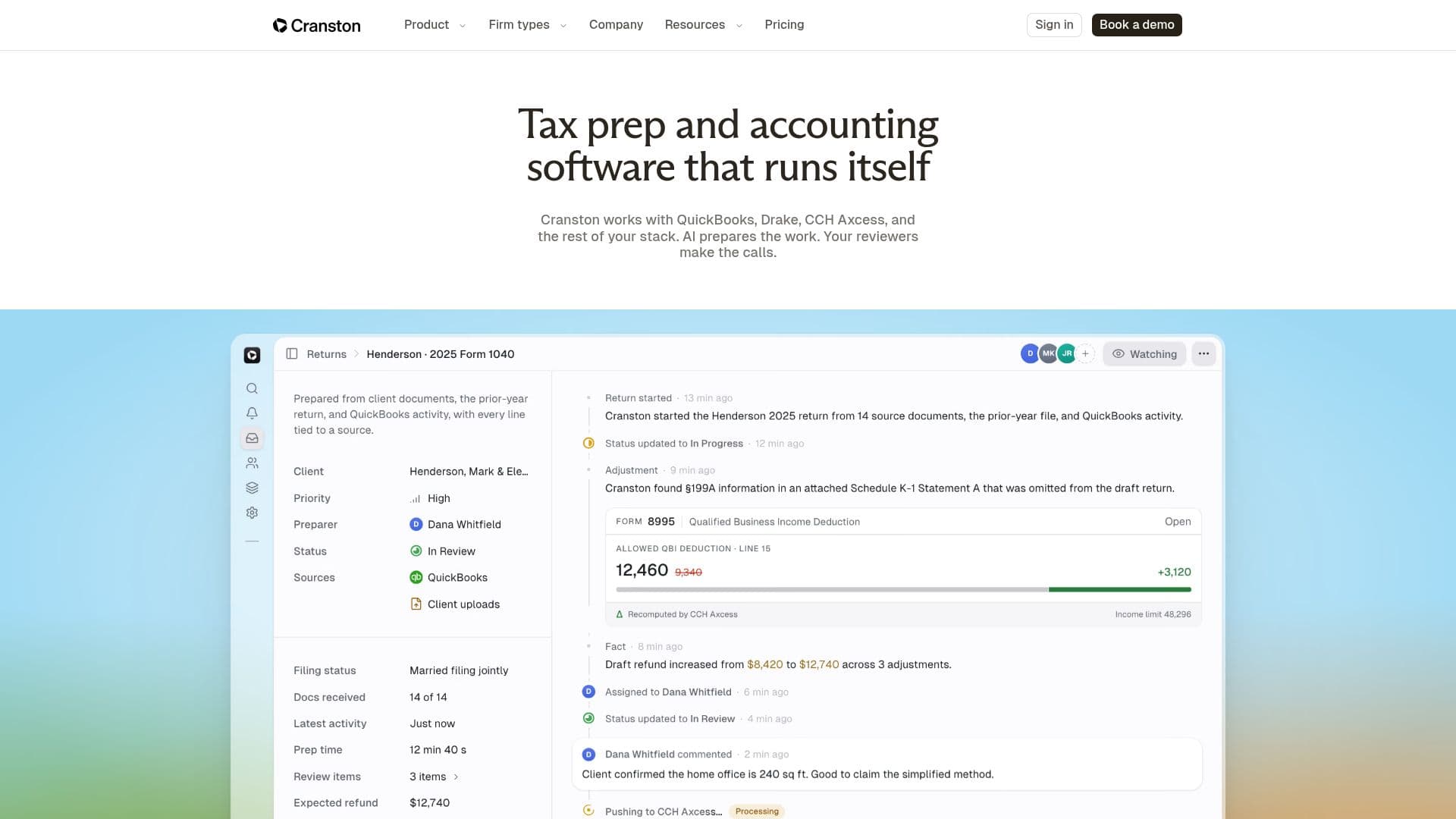Change the Priority High value
This screenshot has height=819, width=1456.
click(x=430, y=498)
